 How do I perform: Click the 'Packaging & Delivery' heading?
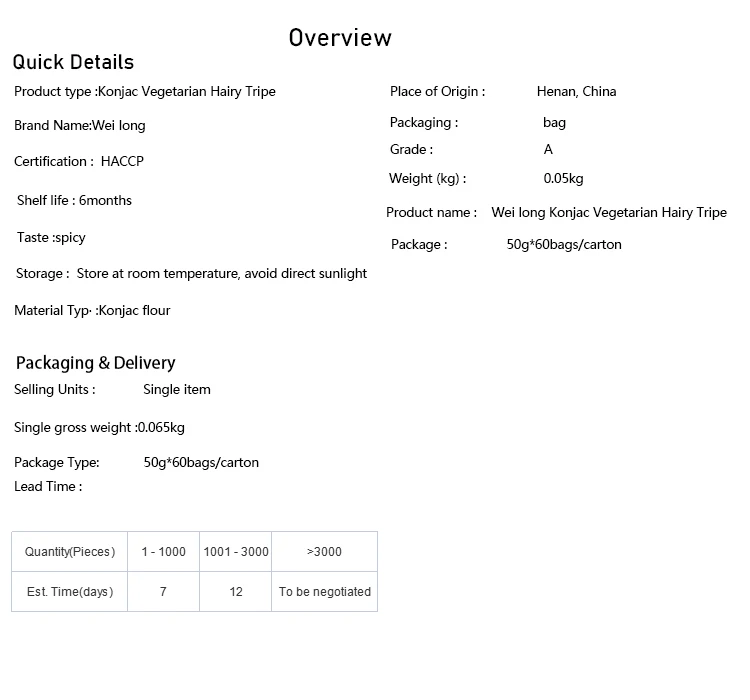tap(96, 363)
